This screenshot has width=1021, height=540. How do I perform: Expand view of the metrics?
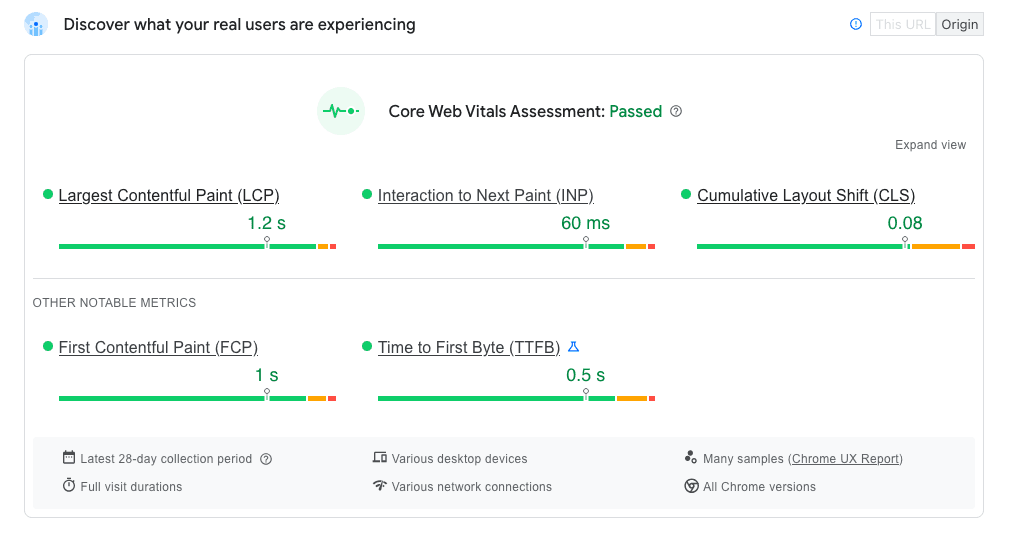pyautogui.click(x=930, y=145)
